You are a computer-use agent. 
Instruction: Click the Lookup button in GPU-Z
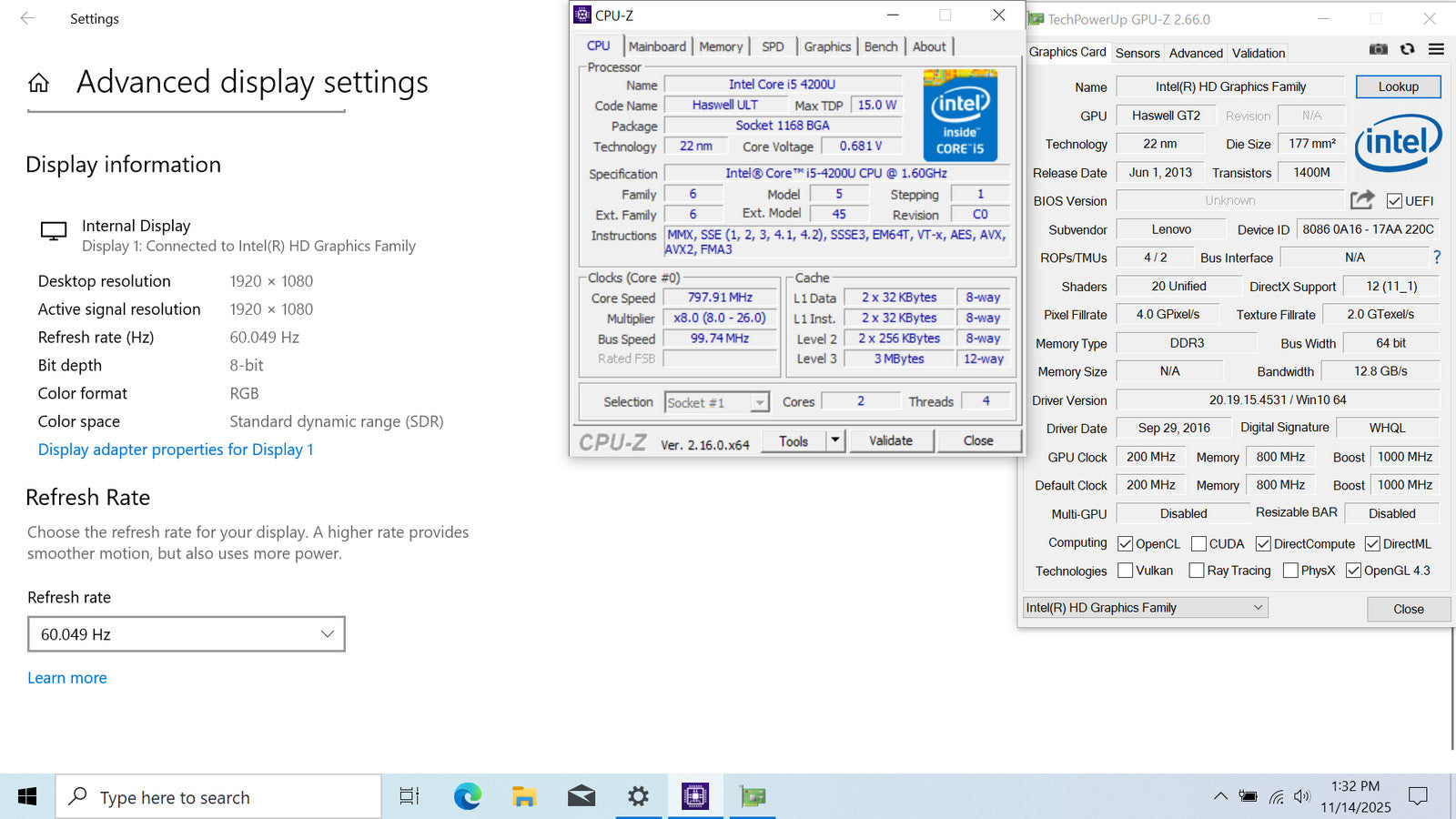pos(1398,86)
